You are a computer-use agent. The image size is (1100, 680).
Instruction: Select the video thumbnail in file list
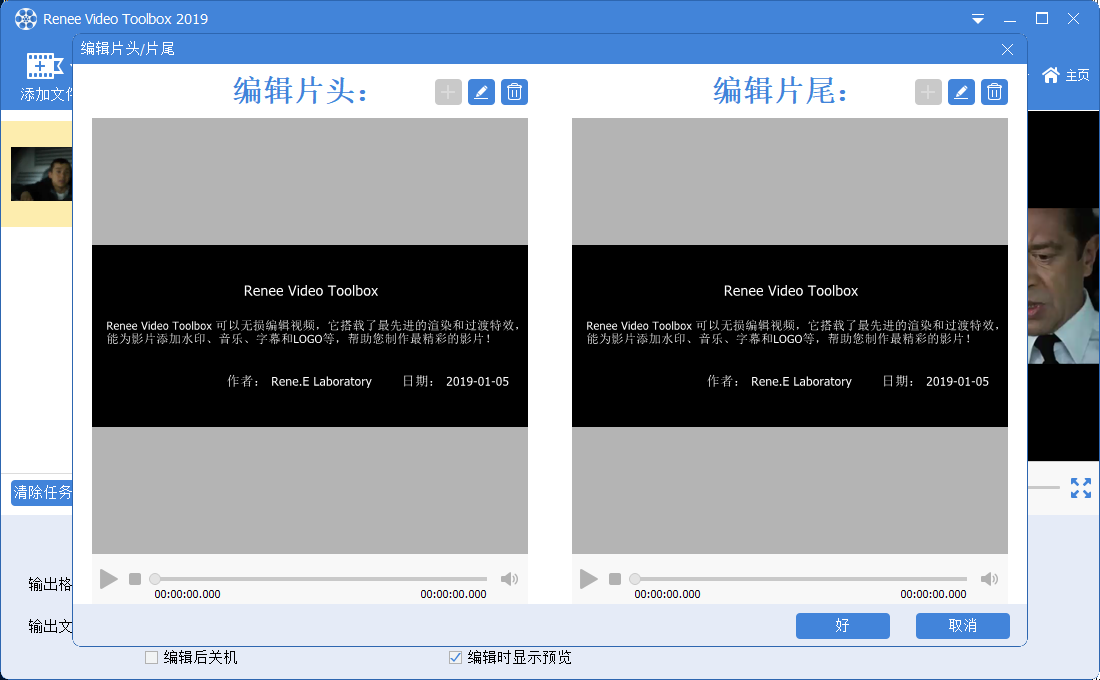(41, 174)
